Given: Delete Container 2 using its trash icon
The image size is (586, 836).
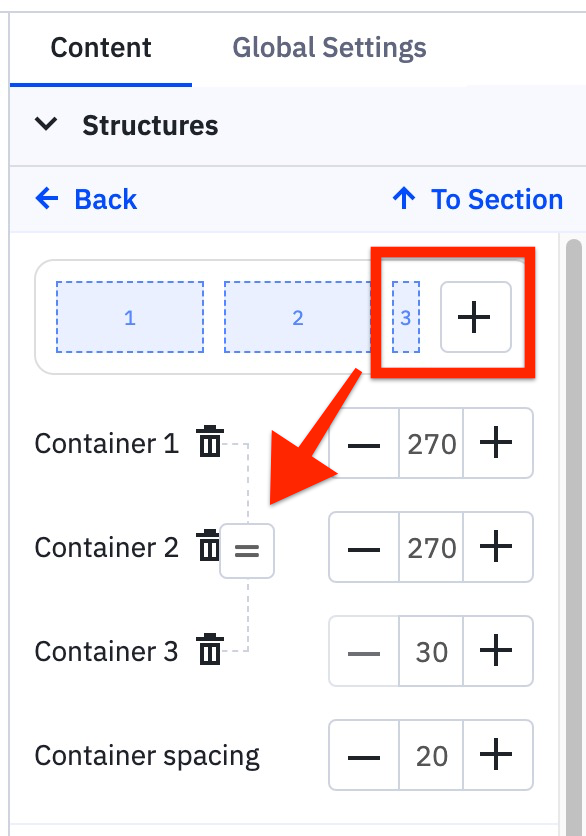Looking at the screenshot, I should 210,547.
